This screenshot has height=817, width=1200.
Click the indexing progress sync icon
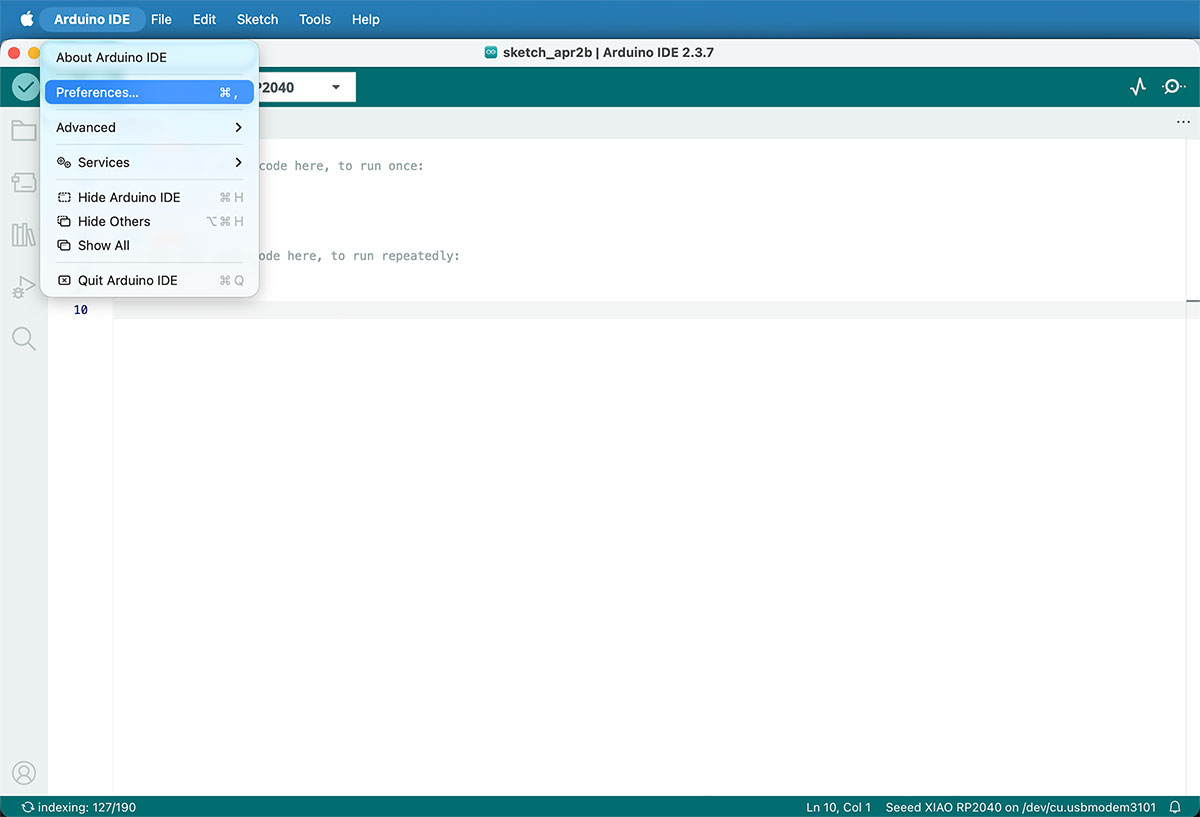(x=27, y=807)
